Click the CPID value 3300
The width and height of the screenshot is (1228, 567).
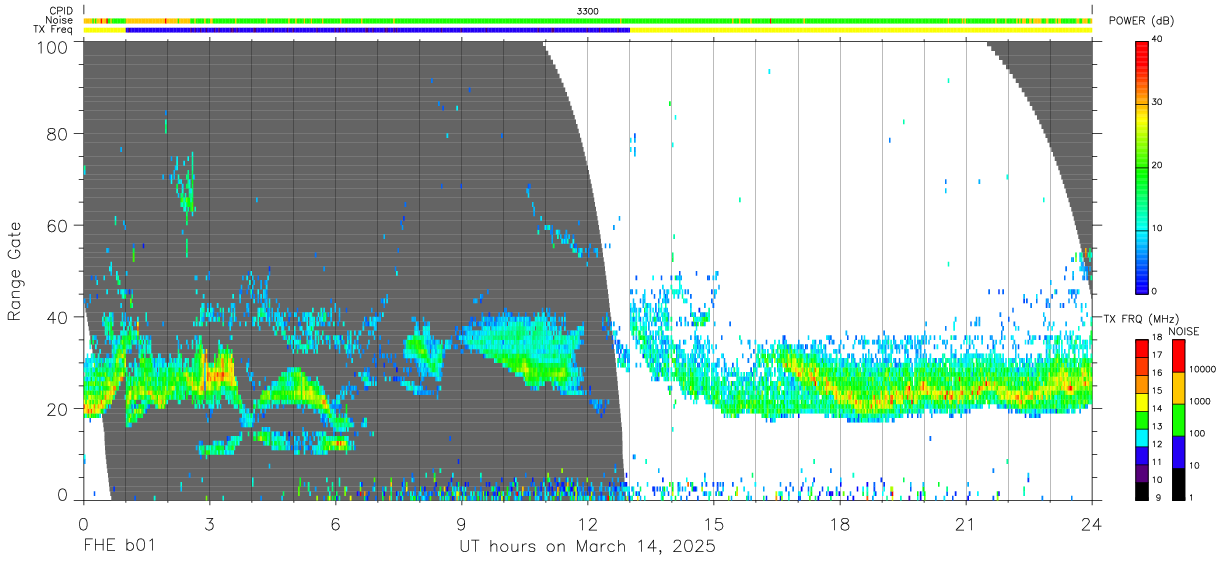coord(588,10)
